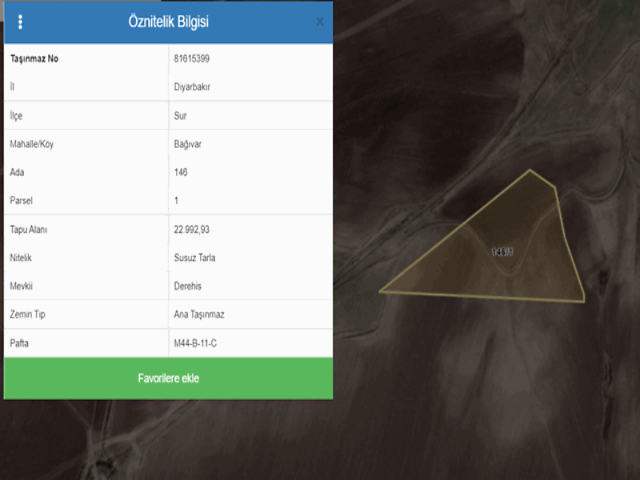Select the parcel label 146/1 on map
Screen dimensions: 640x480
(502, 252)
